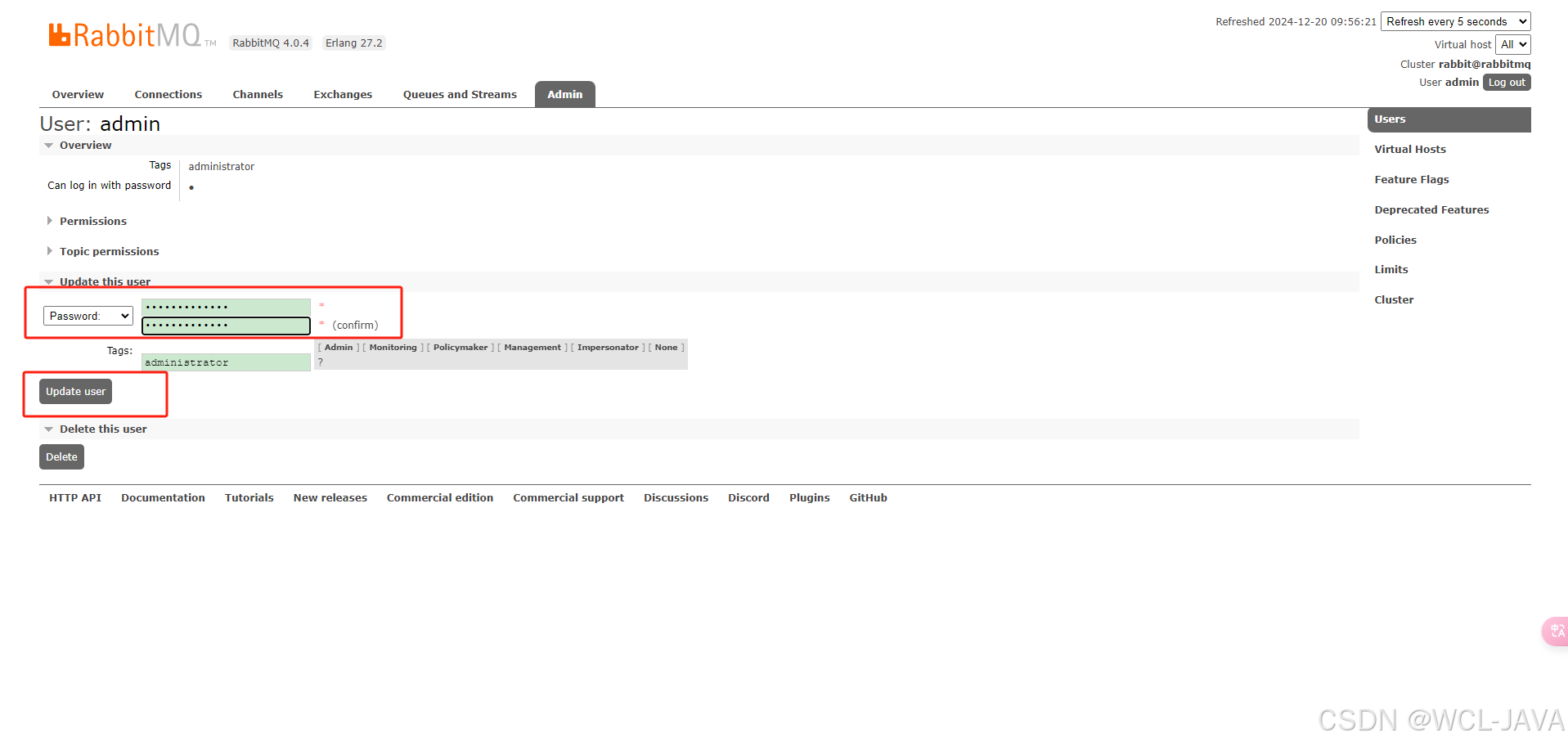
Task: Click the Delete button
Action: click(61, 457)
